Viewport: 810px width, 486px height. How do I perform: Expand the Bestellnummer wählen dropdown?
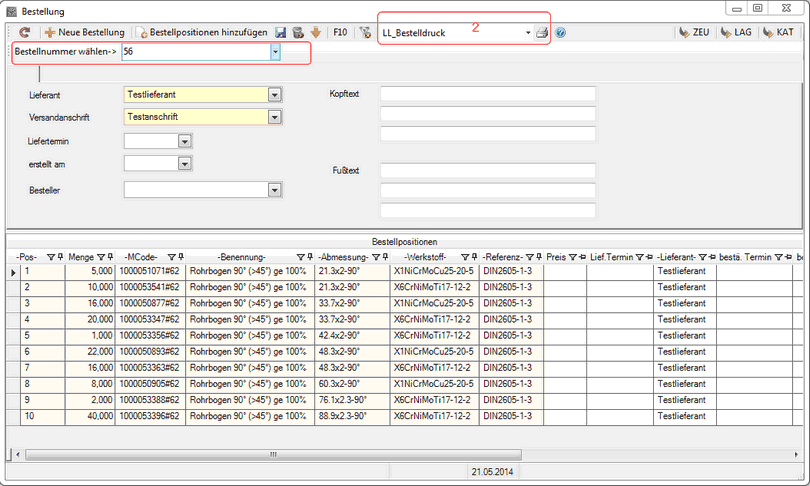click(275, 51)
